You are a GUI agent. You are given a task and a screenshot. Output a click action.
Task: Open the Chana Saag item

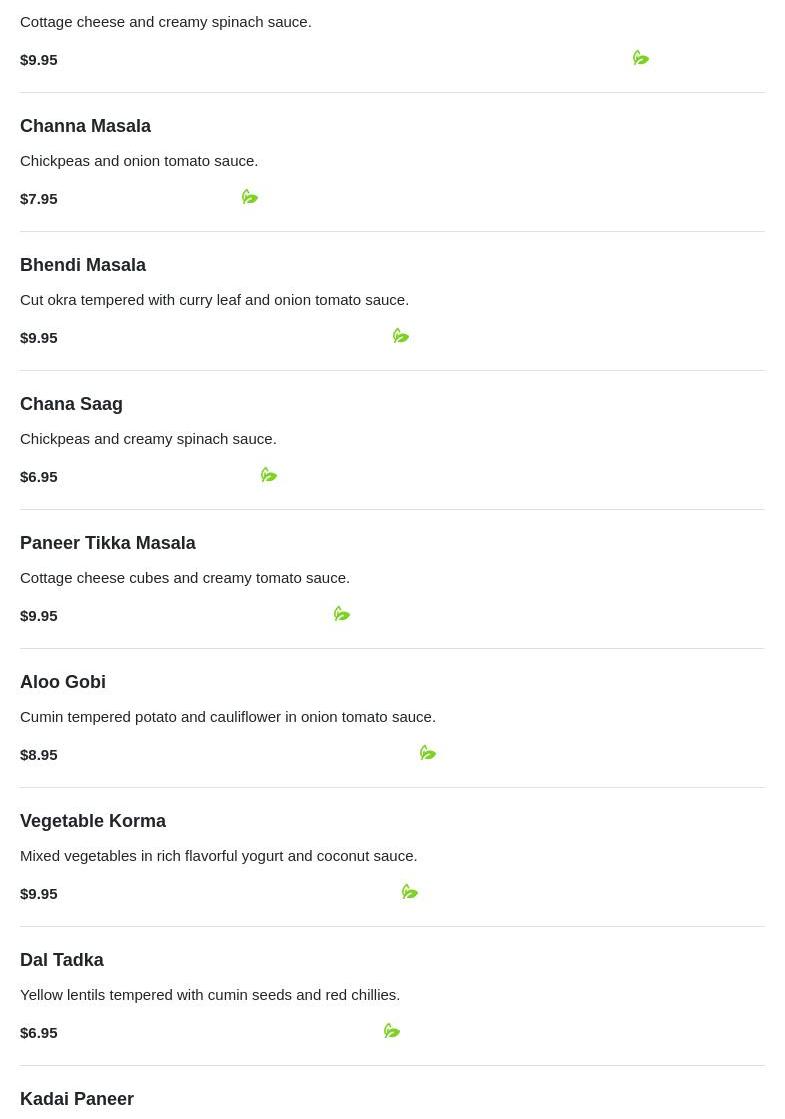point(71,404)
